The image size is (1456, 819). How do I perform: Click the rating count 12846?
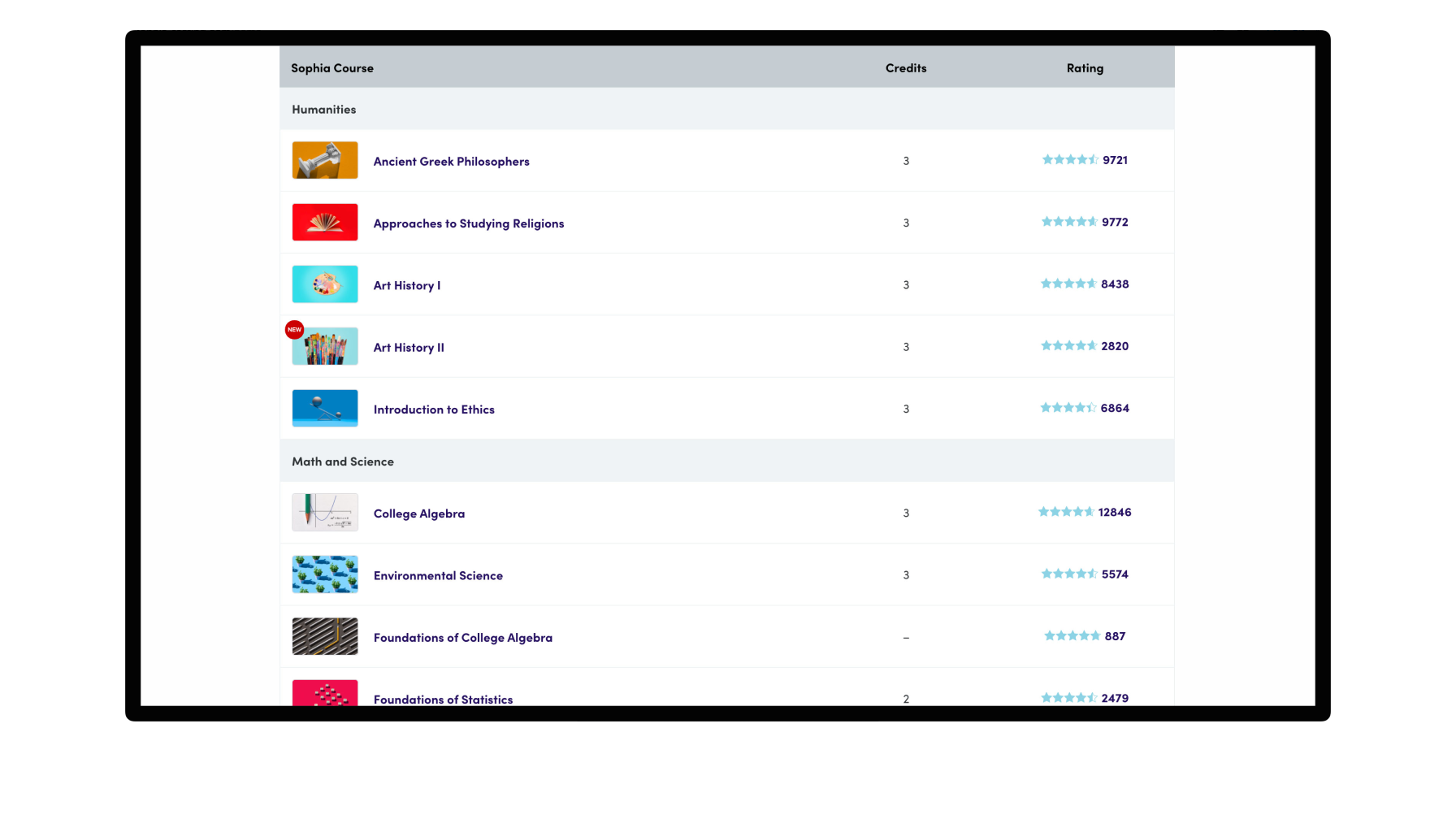tap(1115, 512)
